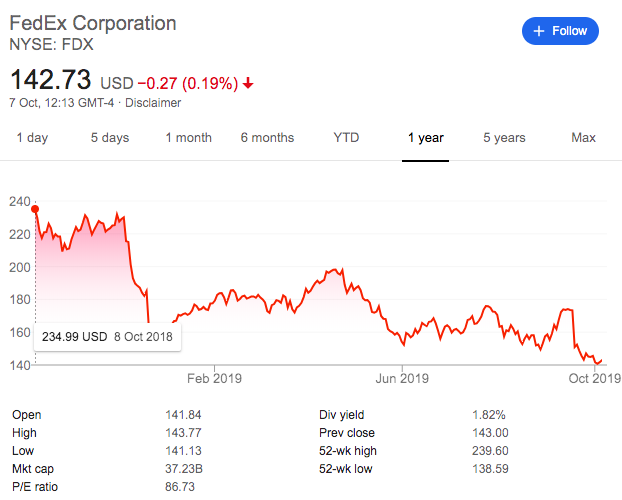This screenshot has height=500, width=622.
Task: Click the plus icon in Follow button
Action: (539, 31)
